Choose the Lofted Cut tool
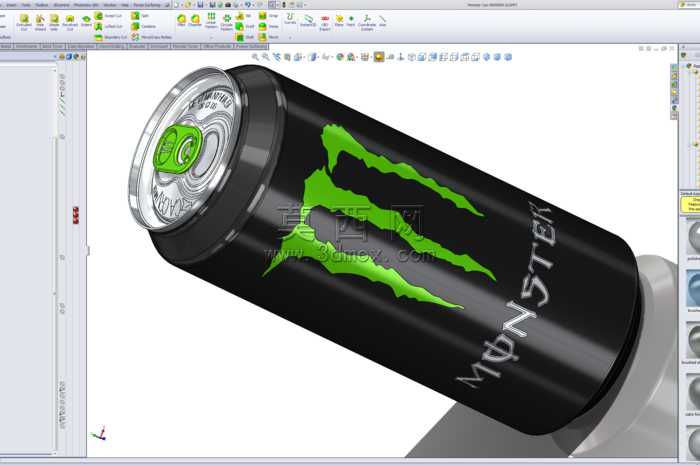The image size is (700, 465). tap(108, 26)
